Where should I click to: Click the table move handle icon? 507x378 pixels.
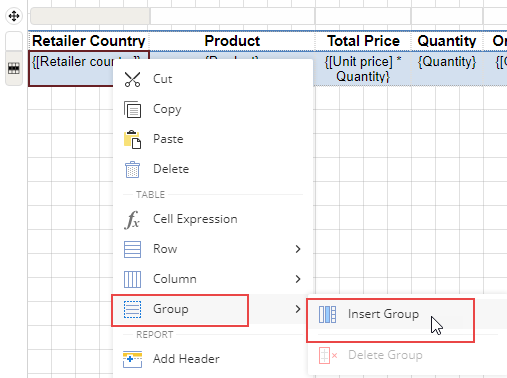14,16
